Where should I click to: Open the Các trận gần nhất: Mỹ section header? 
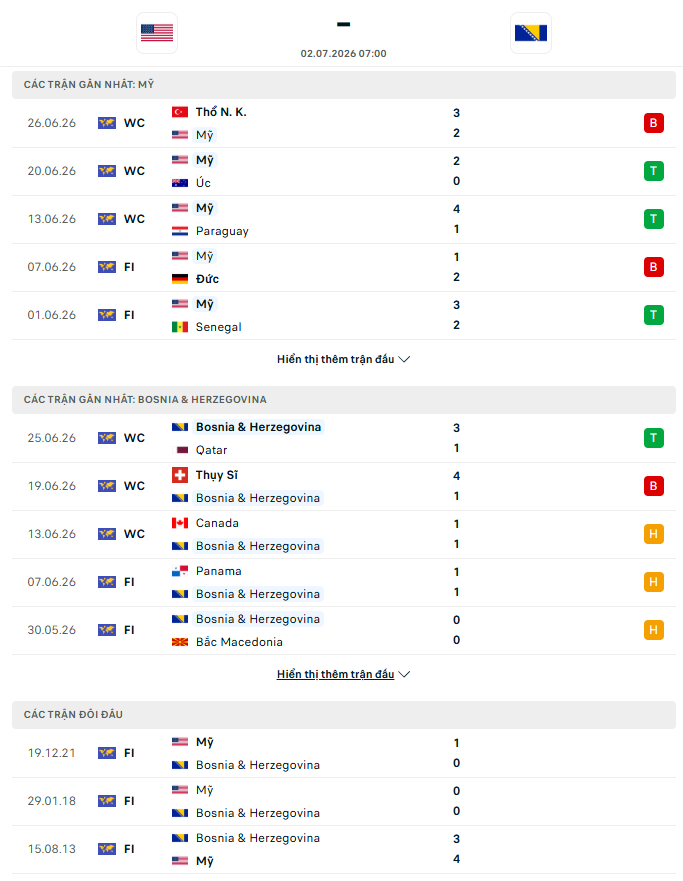pyautogui.click(x=344, y=85)
